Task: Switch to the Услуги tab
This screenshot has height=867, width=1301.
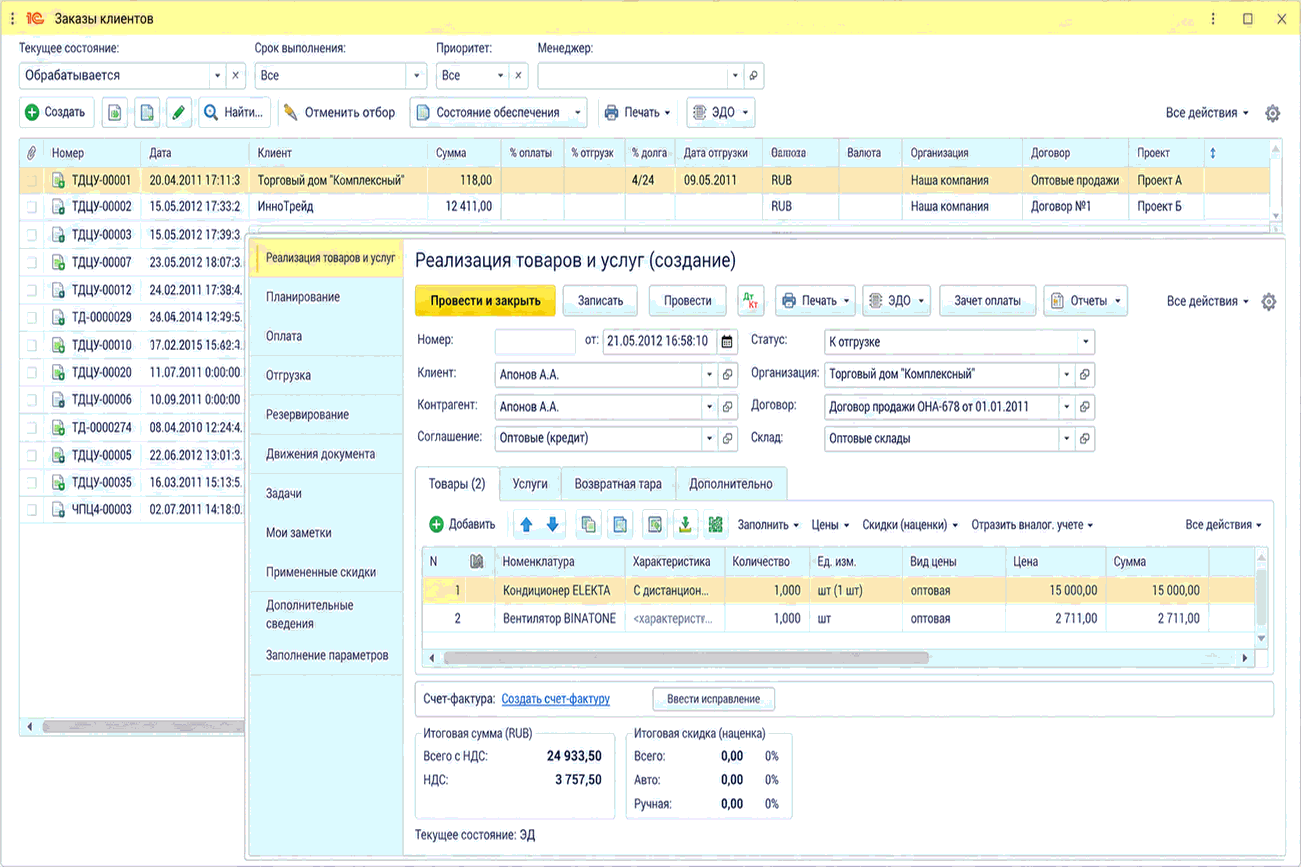Action: coord(530,484)
